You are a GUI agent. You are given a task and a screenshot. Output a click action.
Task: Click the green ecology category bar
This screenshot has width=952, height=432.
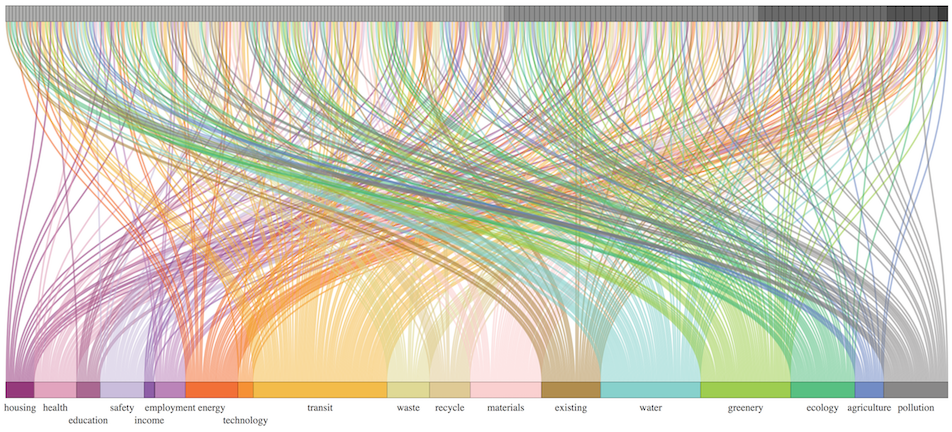[822, 390]
